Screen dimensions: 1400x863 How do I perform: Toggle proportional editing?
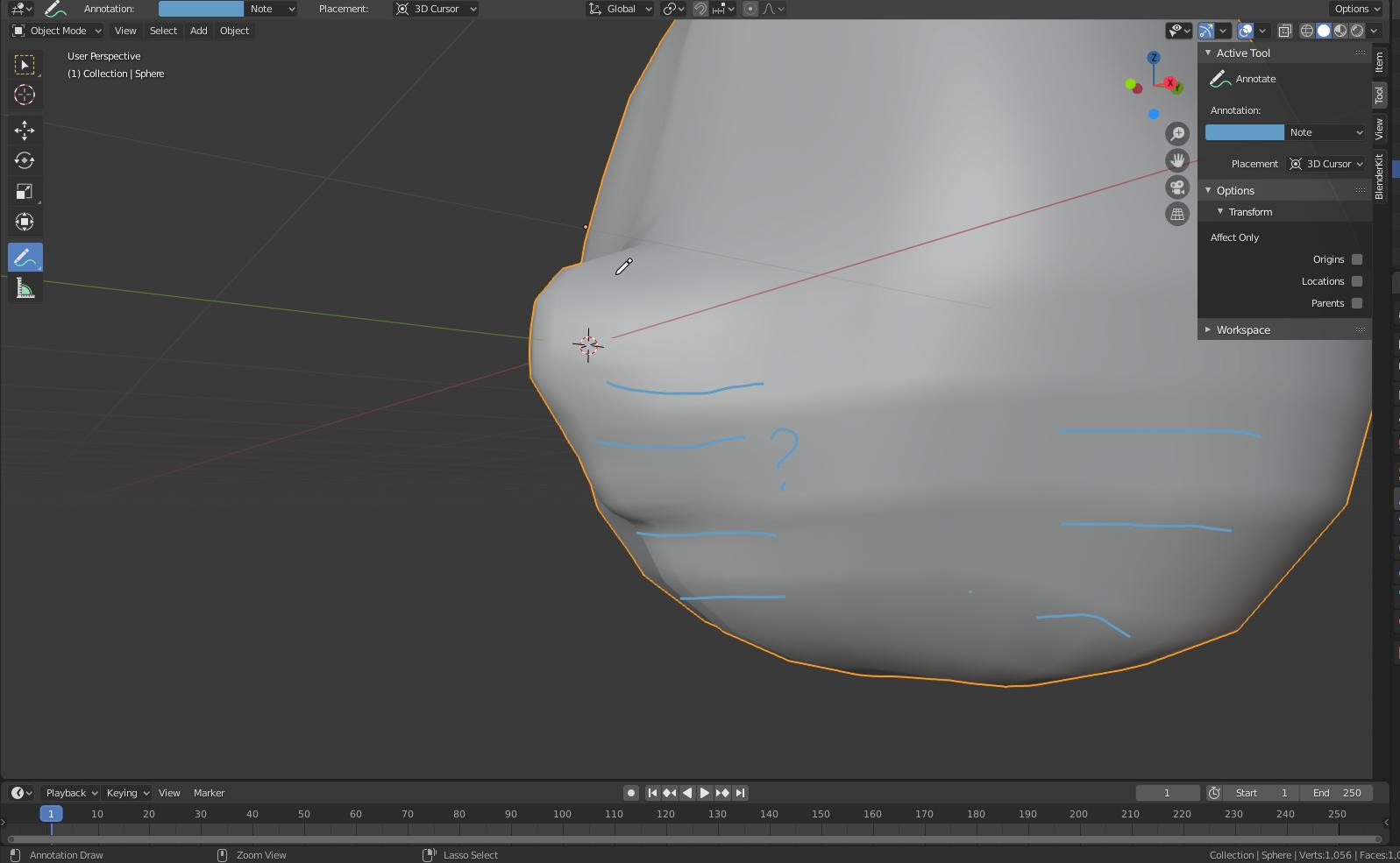(750, 9)
